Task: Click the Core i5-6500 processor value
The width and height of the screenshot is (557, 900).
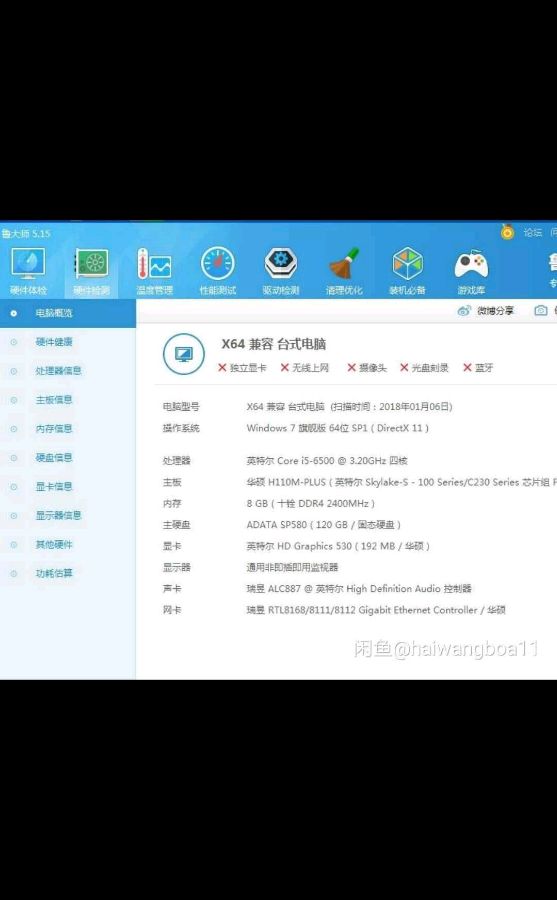Action: (327, 461)
